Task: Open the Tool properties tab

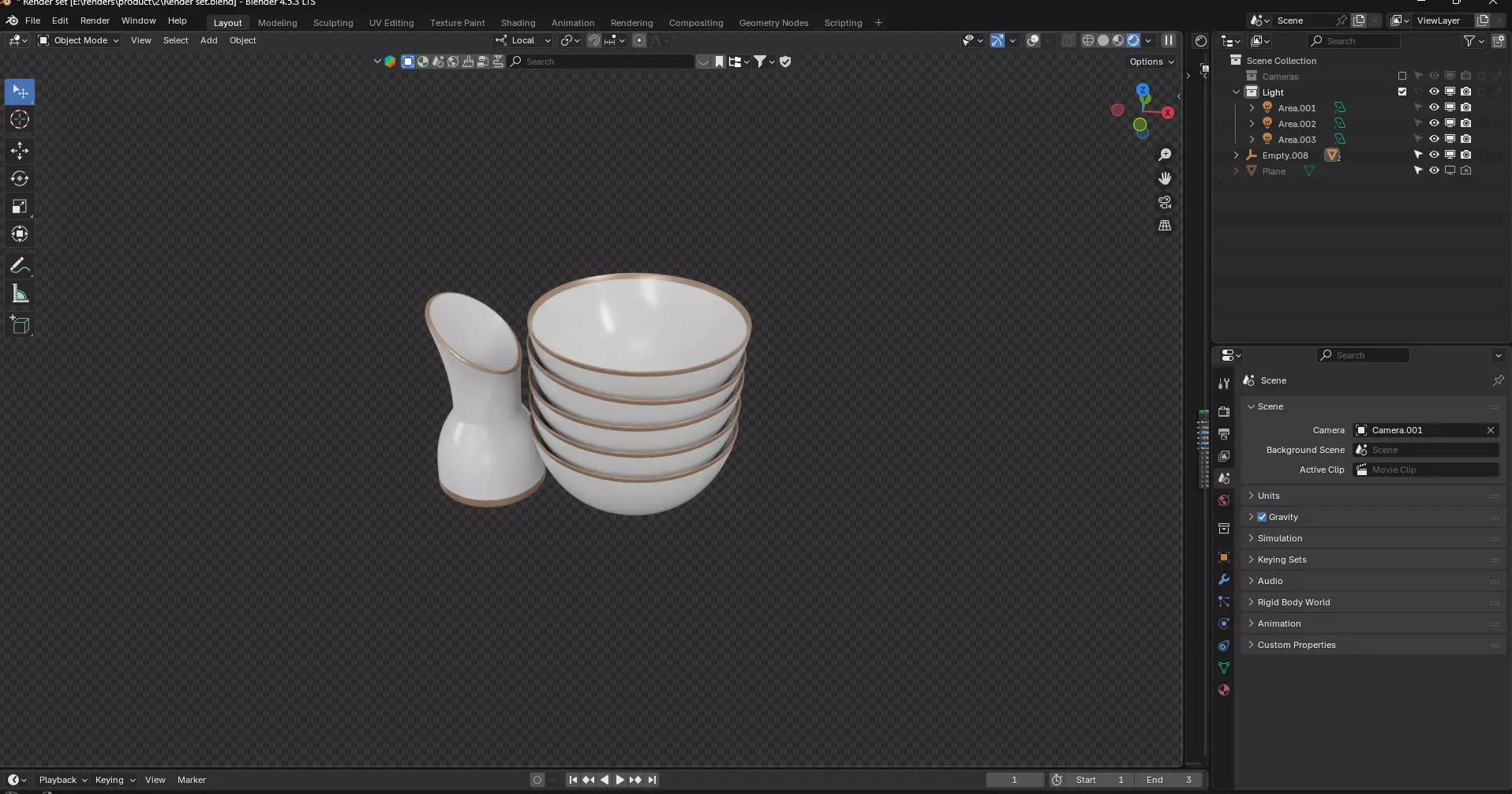Action: point(1224,384)
